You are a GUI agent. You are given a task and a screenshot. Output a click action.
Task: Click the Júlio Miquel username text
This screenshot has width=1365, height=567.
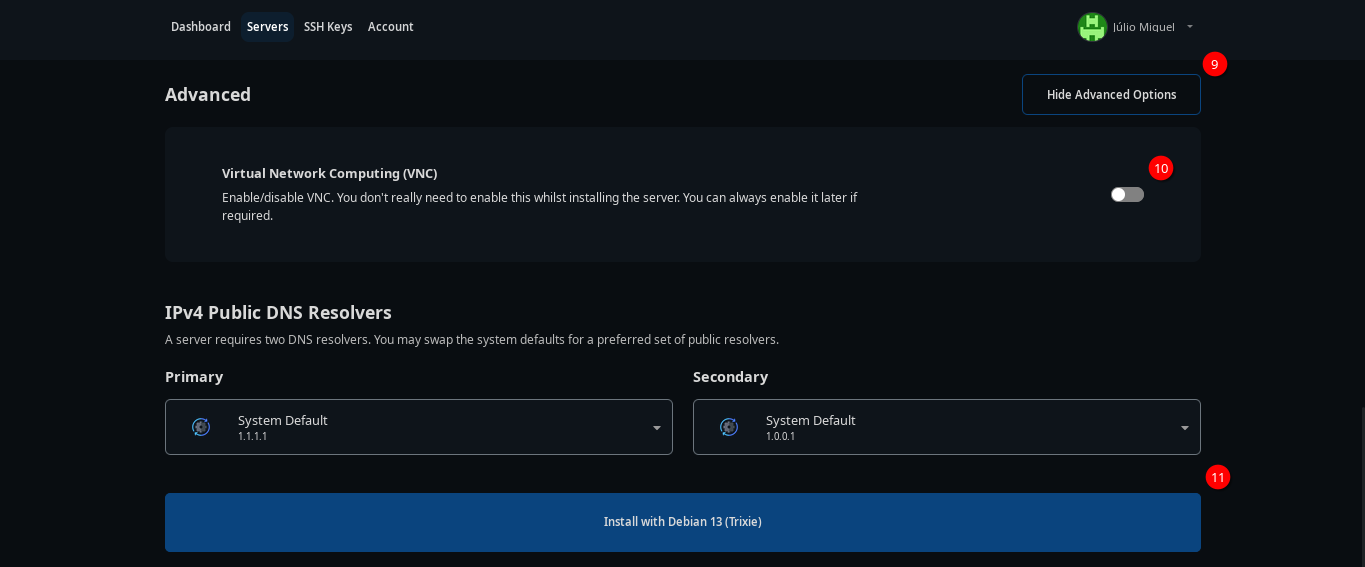pos(1143,27)
